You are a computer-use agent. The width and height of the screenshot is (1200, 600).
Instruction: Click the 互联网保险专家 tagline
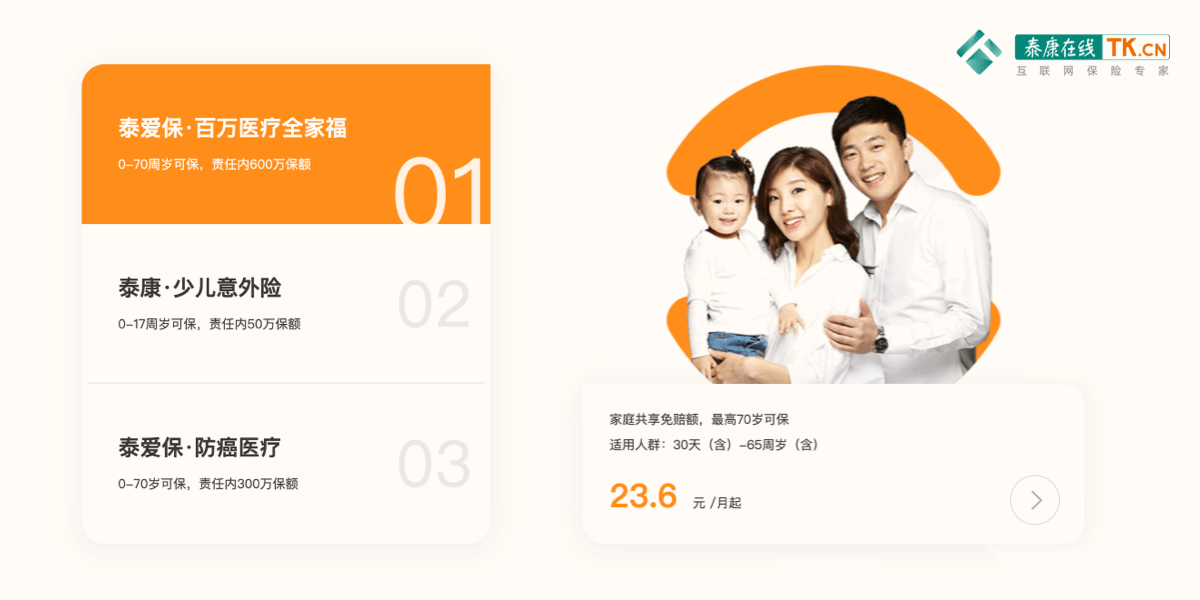point(1092,71)
